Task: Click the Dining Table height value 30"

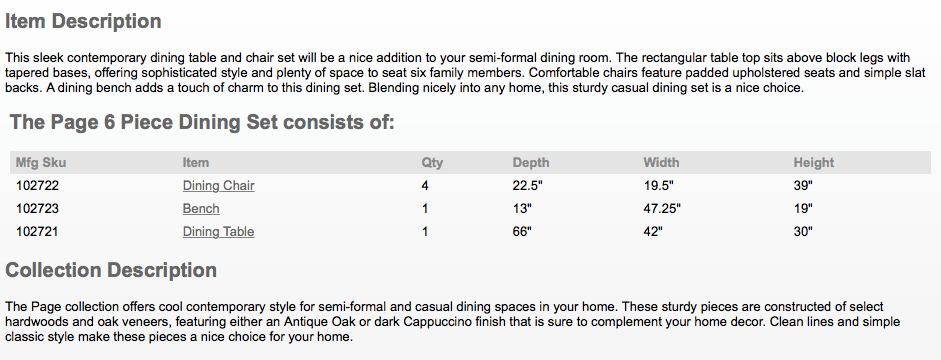Action: tap(803, 232)
